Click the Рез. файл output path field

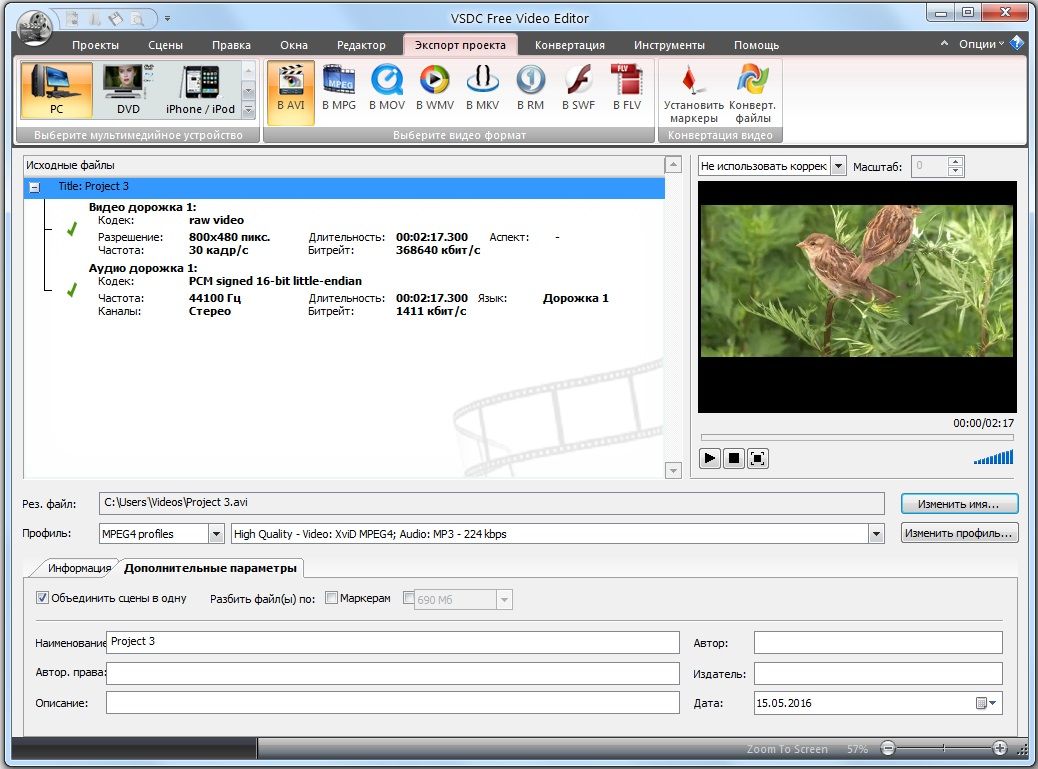(x=492, y=503)
